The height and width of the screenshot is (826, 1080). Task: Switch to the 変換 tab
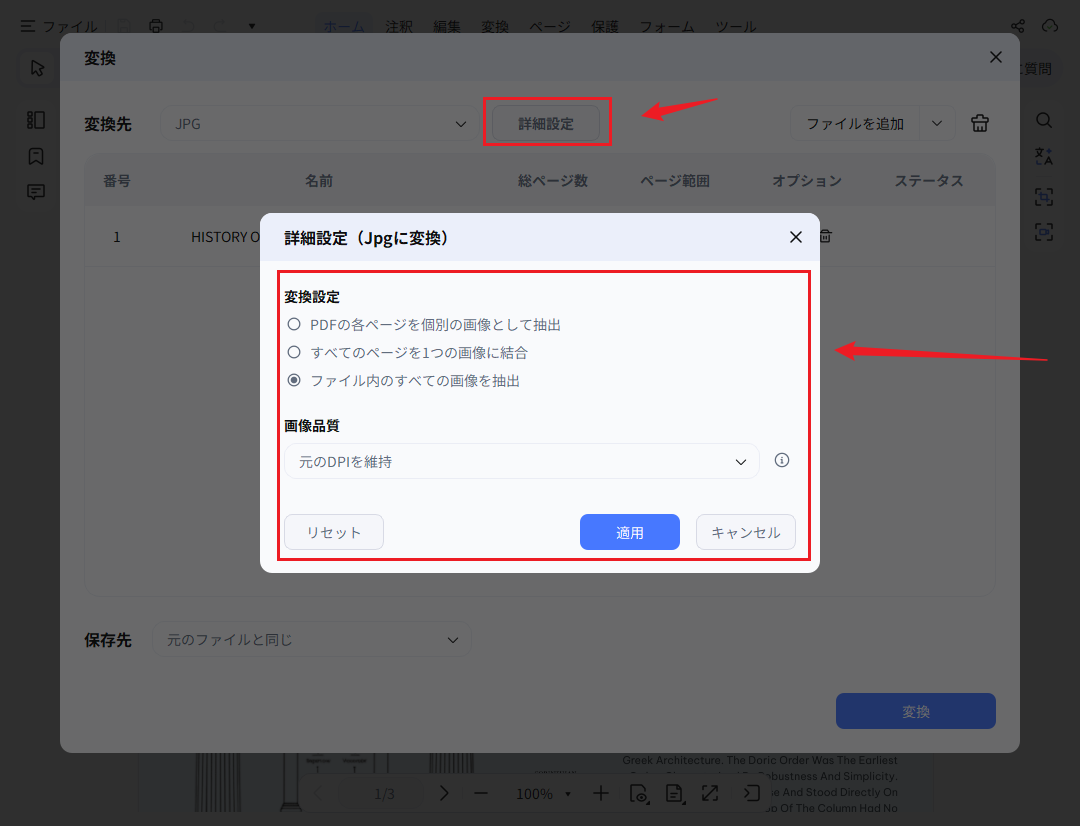[495, 26]
